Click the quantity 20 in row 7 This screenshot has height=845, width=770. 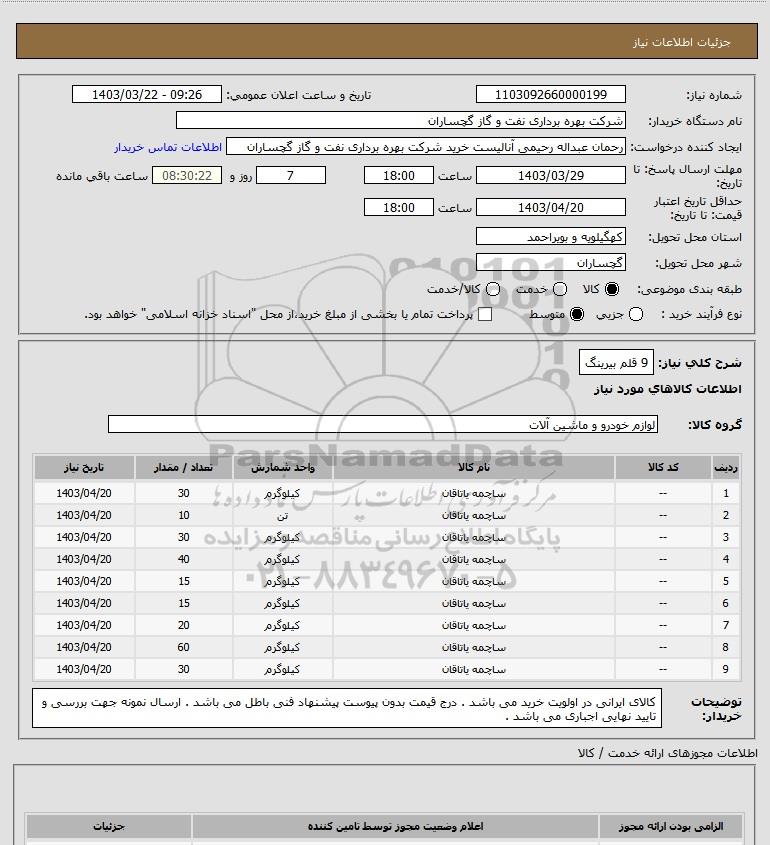coord(183,625)
